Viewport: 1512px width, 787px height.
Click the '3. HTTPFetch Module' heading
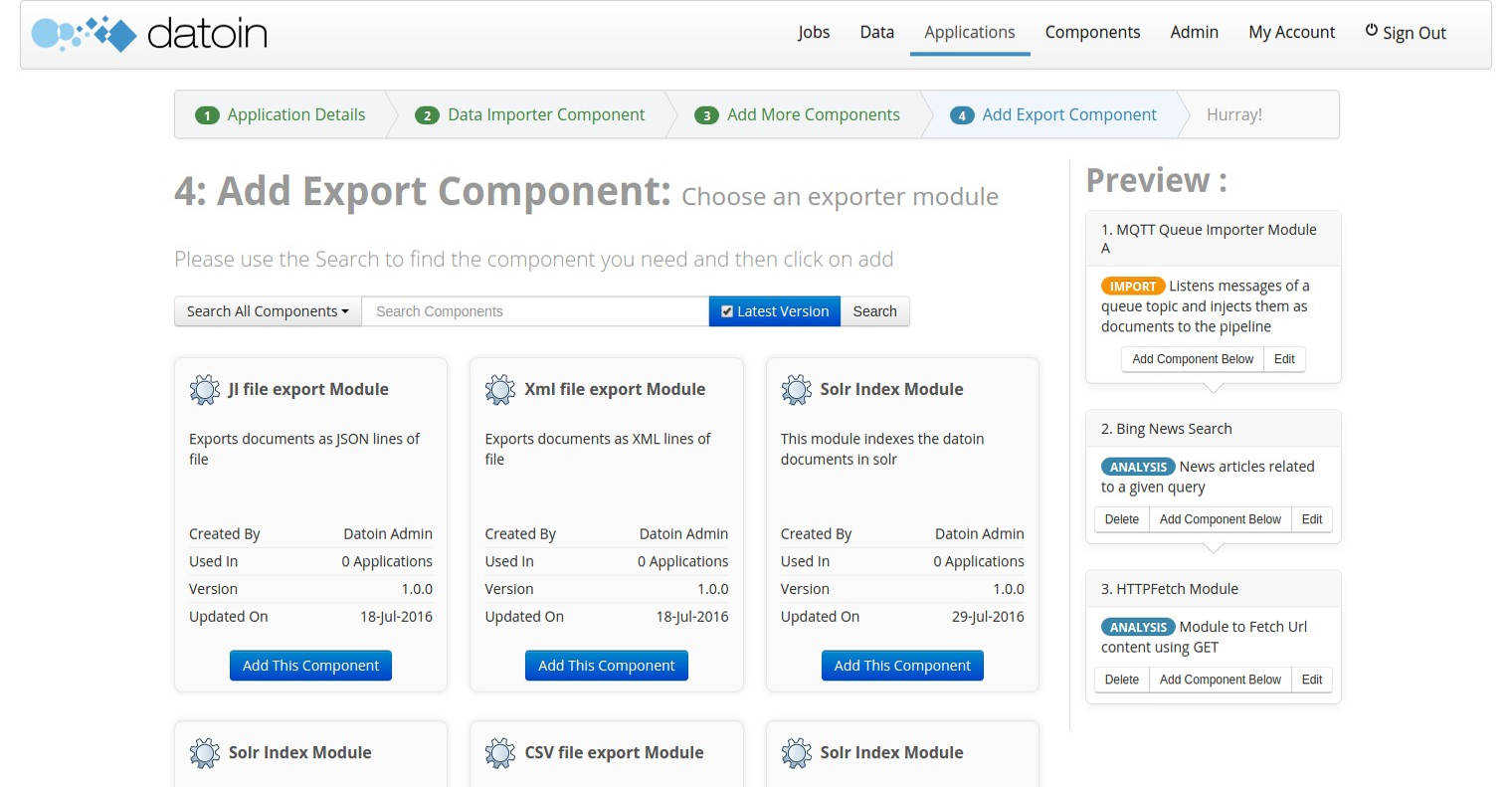click(x=1169, y=589)
